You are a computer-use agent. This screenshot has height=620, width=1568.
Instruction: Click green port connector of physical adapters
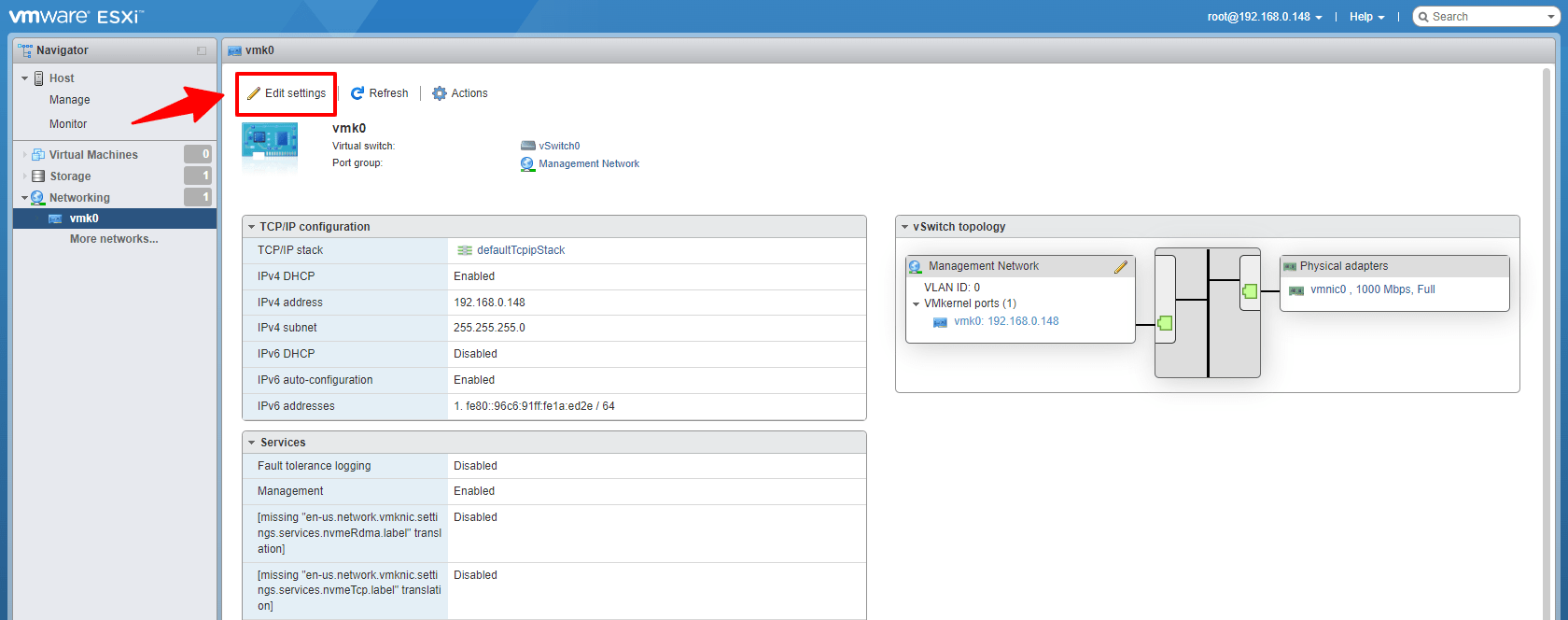coord(1251,291)
